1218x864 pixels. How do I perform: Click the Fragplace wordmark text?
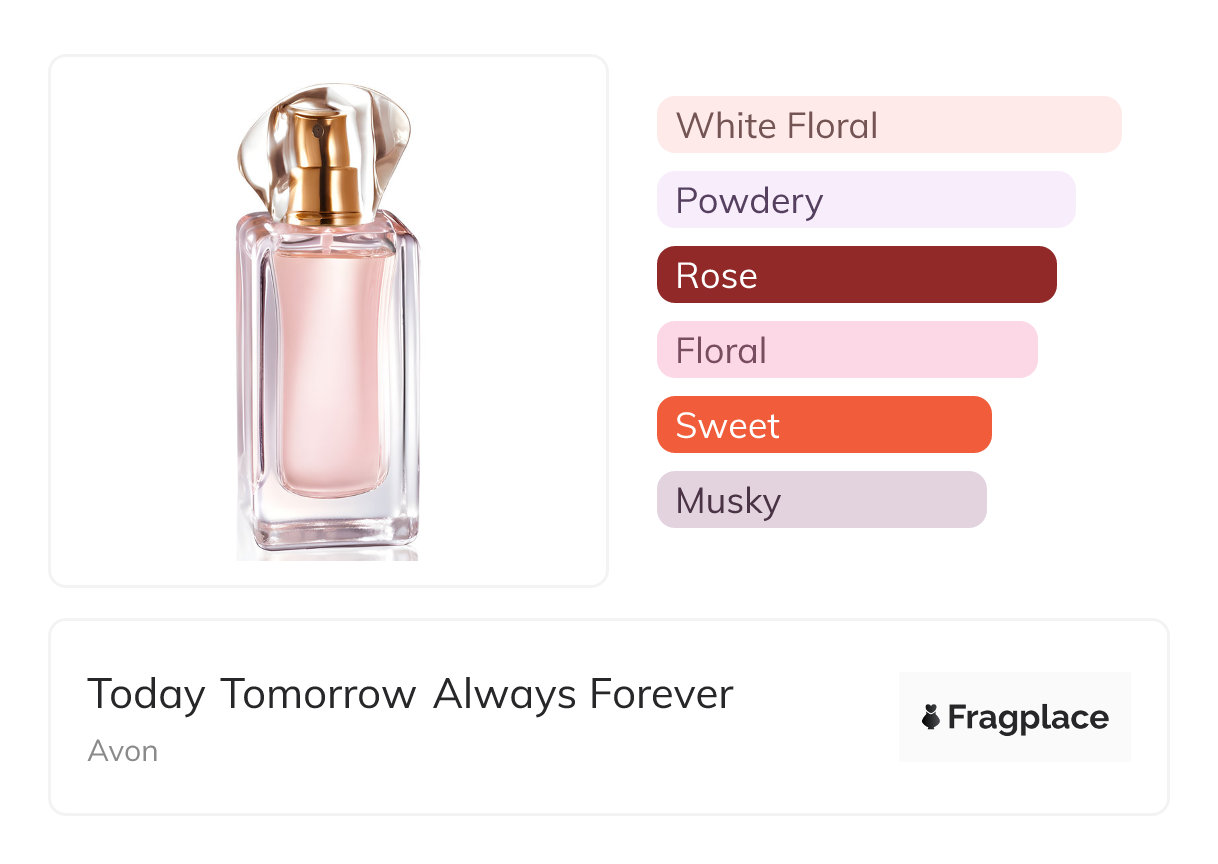click(1028, 717)
